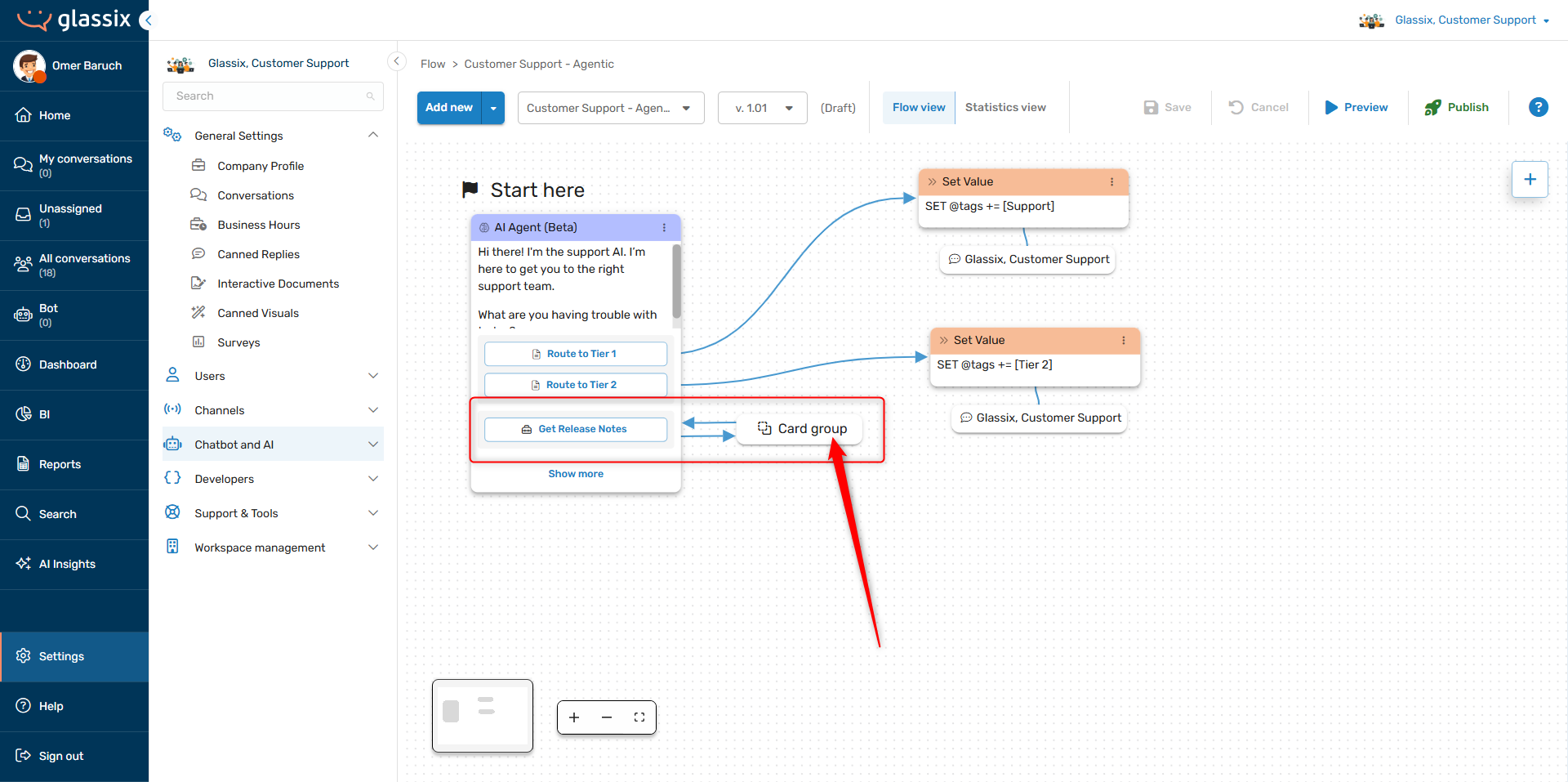Open All conversations
The height and width of the screenshot is (782, 1568).
[x=74, y=265]
